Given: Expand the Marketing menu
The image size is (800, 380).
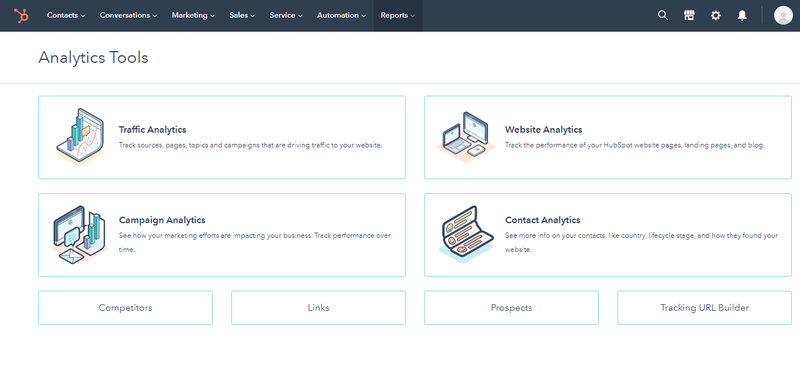Looking at the screenshot, I should [193, 15].
